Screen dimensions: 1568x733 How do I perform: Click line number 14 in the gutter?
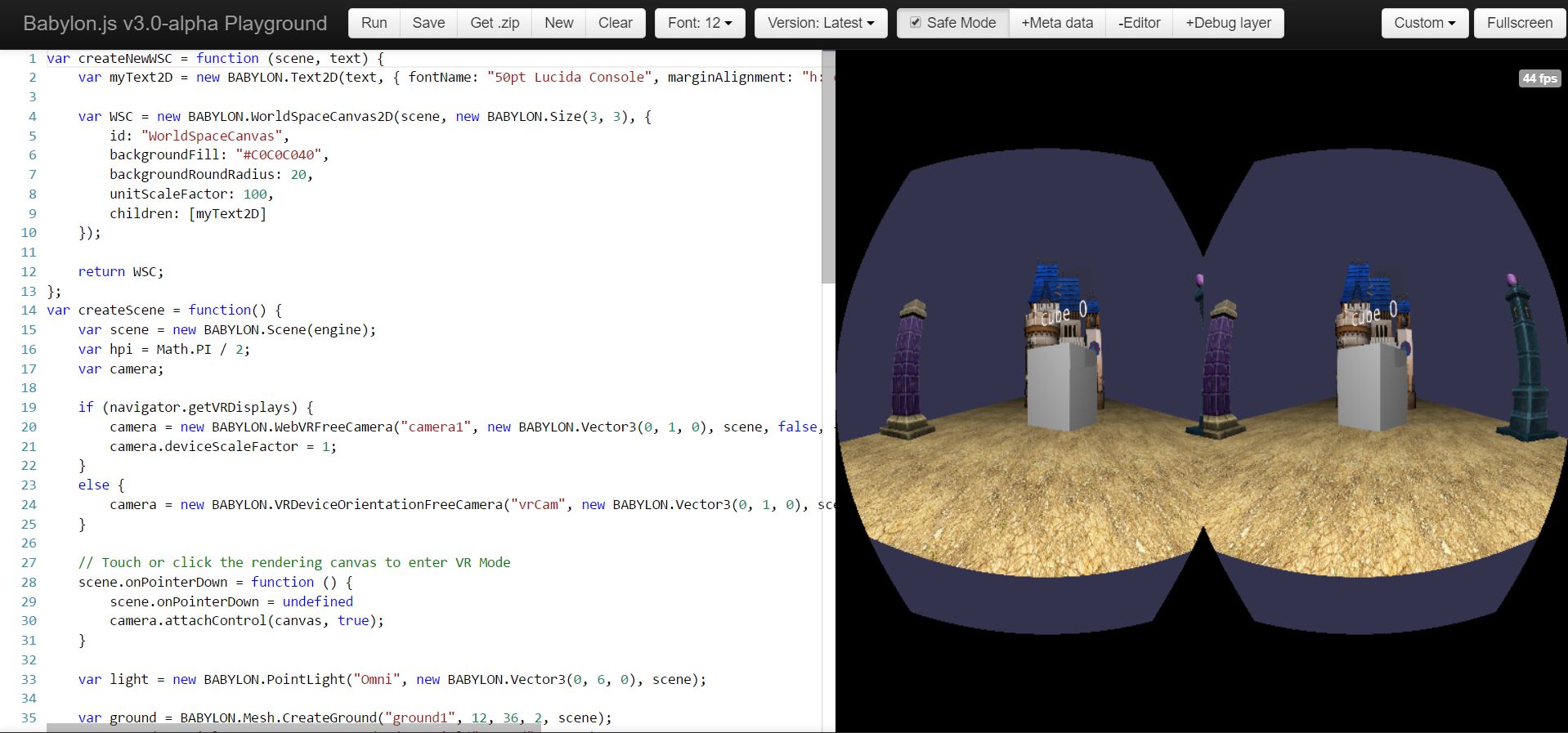tap(29, 311)
